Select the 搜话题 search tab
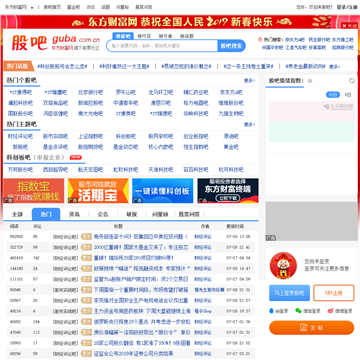This screenshot has width=360, height=360. pyautogui.click(x=187, y=36)
